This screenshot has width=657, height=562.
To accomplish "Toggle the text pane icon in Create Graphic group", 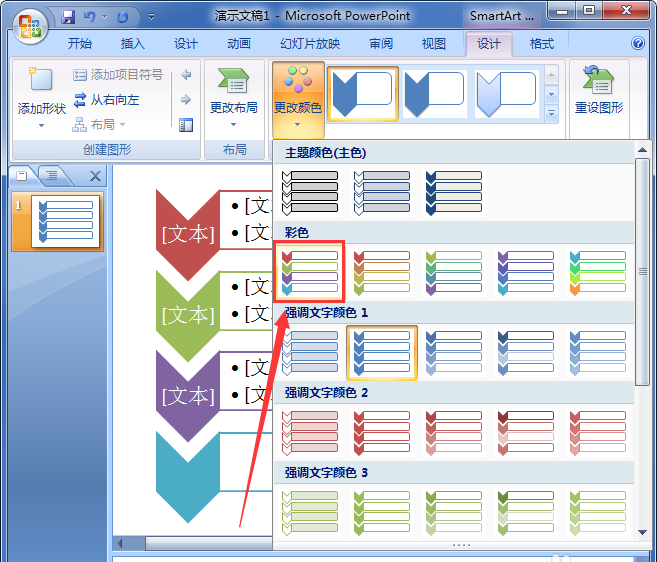I will [x=186, y=125].
